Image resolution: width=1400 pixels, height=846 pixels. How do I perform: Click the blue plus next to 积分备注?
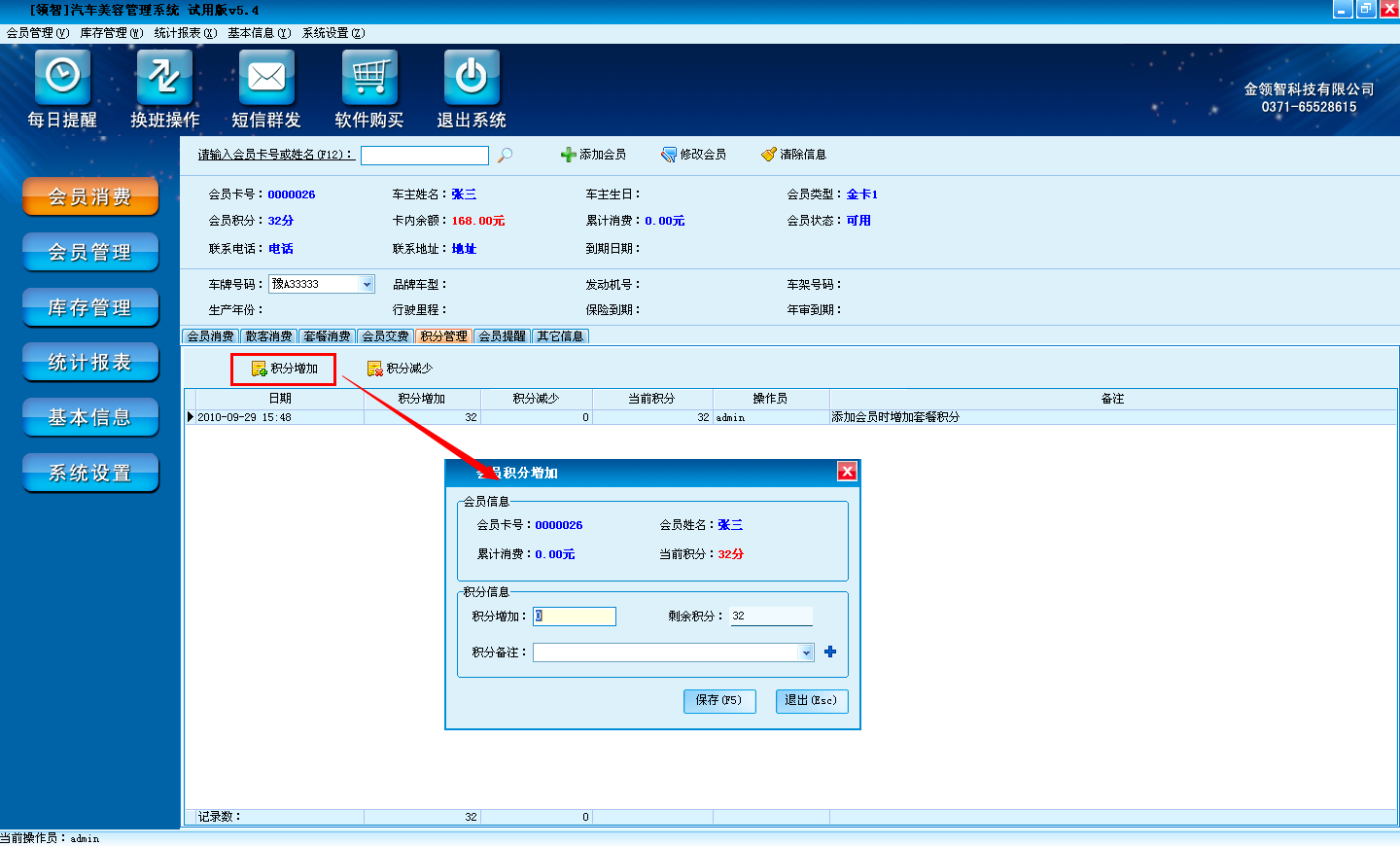tap(830, 652)
